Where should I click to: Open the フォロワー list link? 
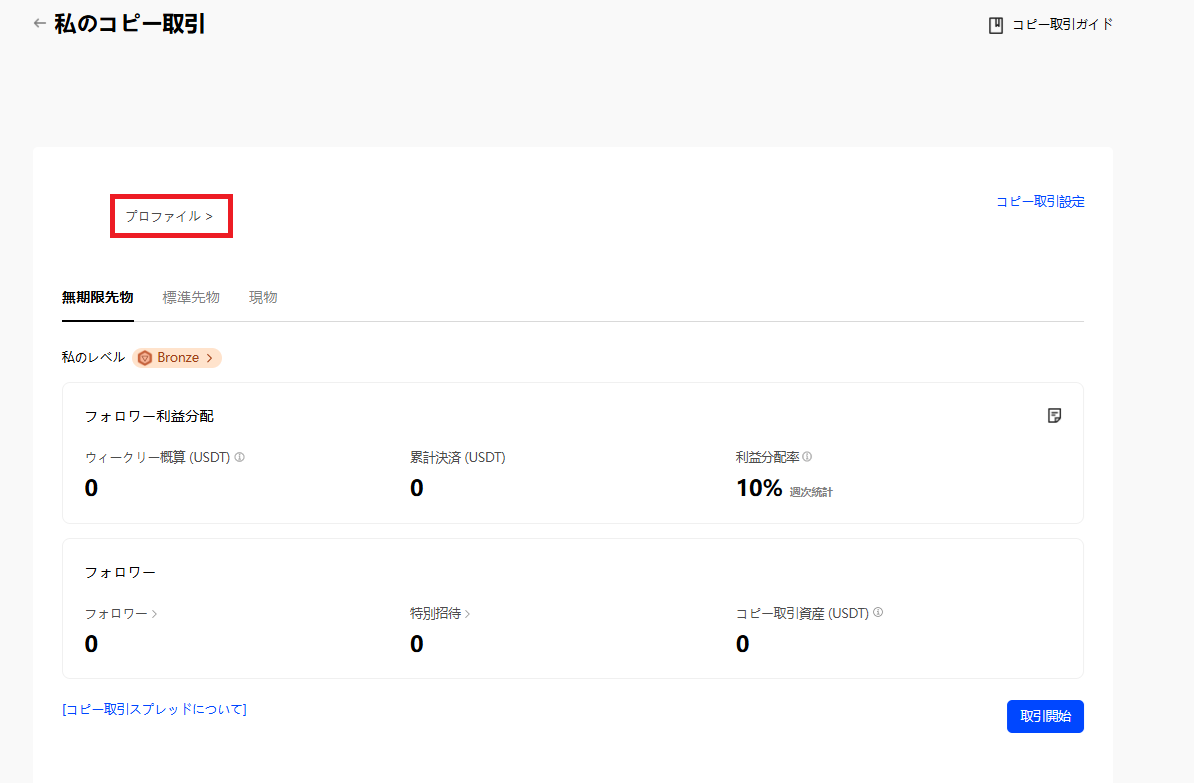(x=121, y=613)
